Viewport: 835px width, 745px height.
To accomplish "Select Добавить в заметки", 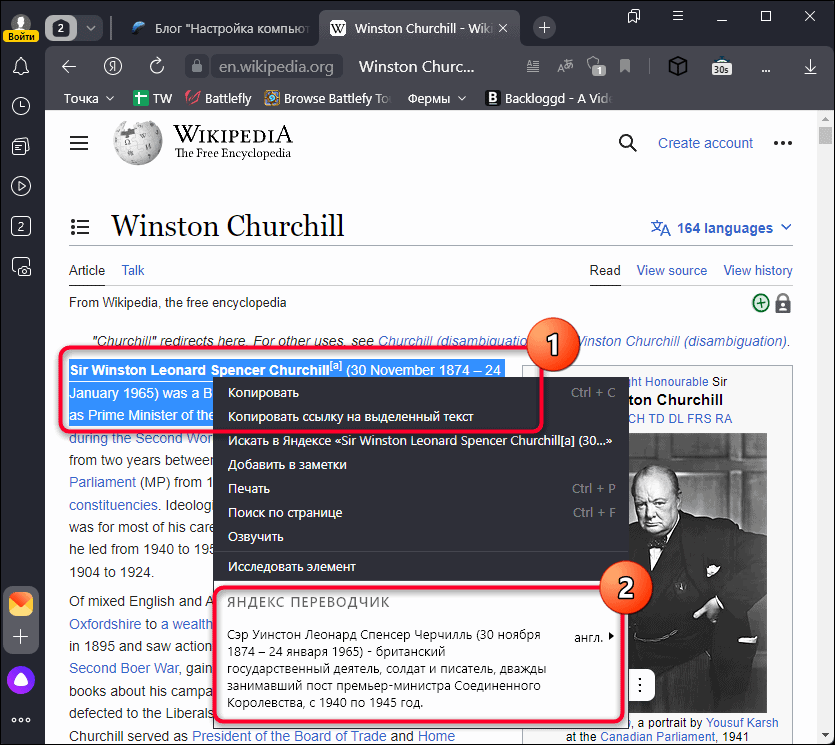I will point(421,465).
